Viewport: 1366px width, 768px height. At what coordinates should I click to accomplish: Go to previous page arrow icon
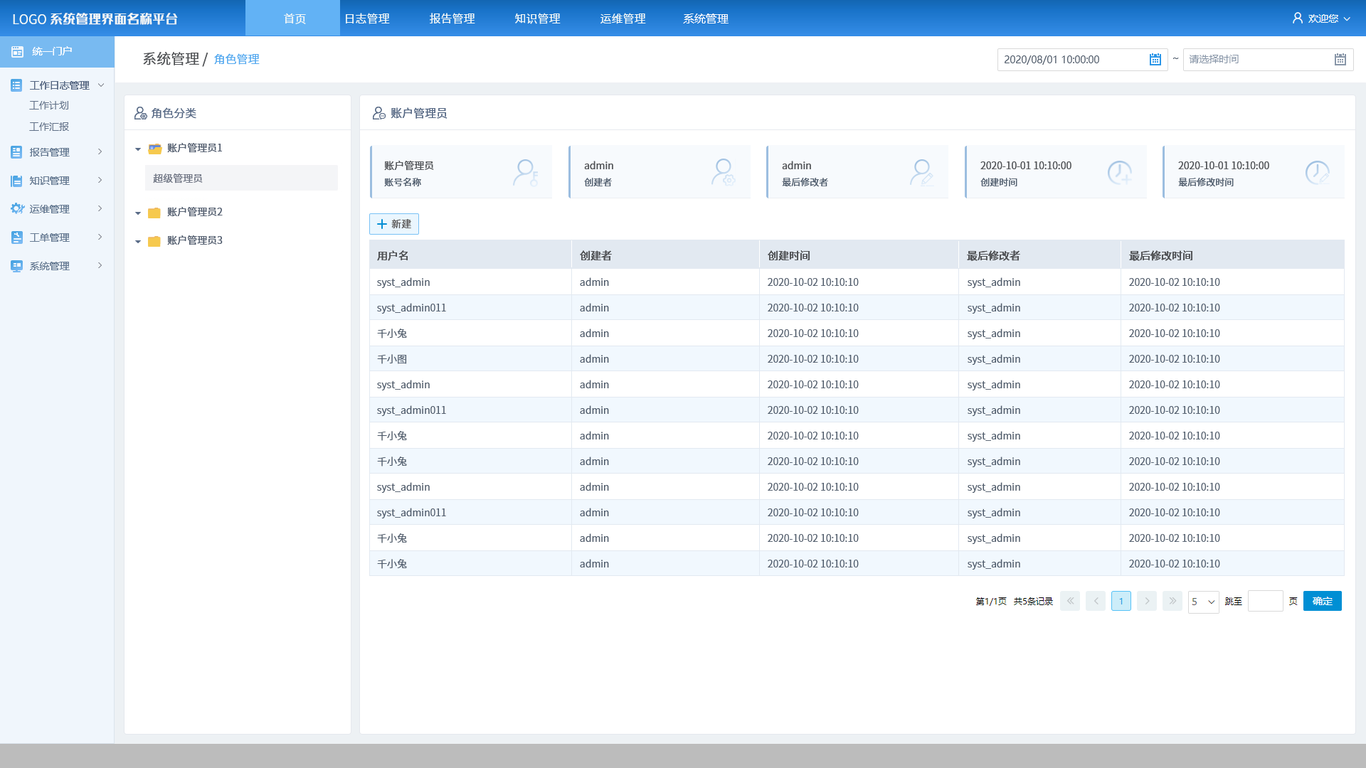(x=1096, y=601)
